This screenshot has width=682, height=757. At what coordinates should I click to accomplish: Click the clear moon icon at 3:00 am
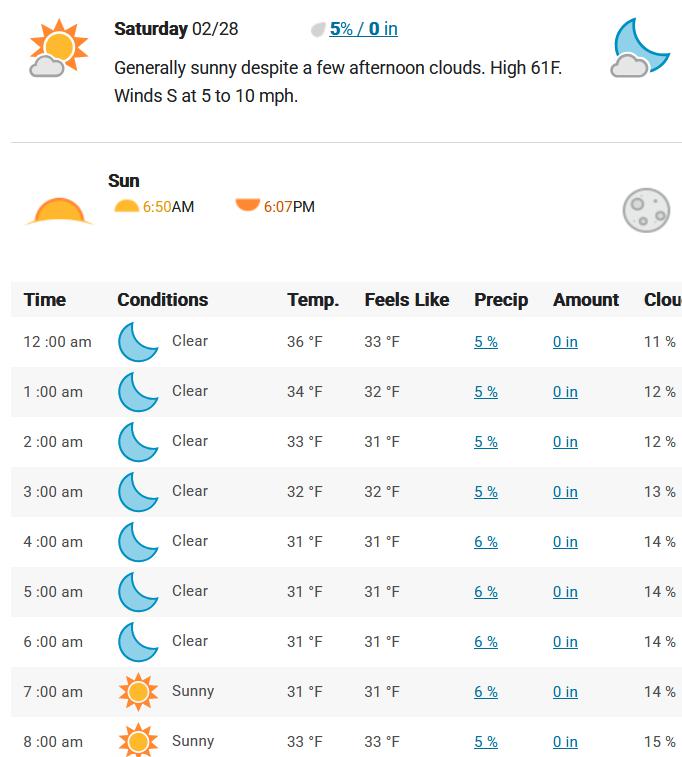(138, 491)
